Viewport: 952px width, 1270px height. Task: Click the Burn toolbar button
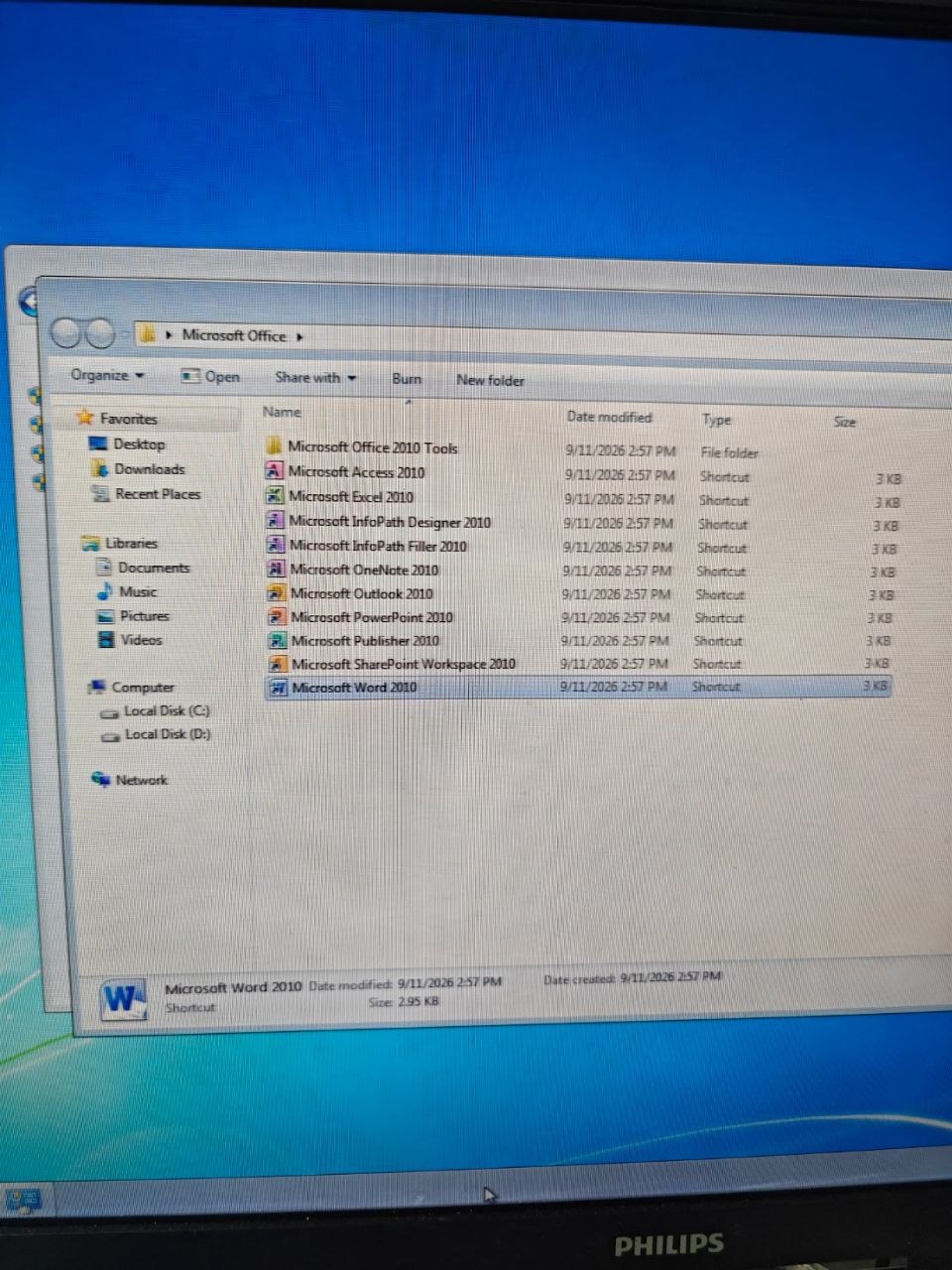[407, 378]
